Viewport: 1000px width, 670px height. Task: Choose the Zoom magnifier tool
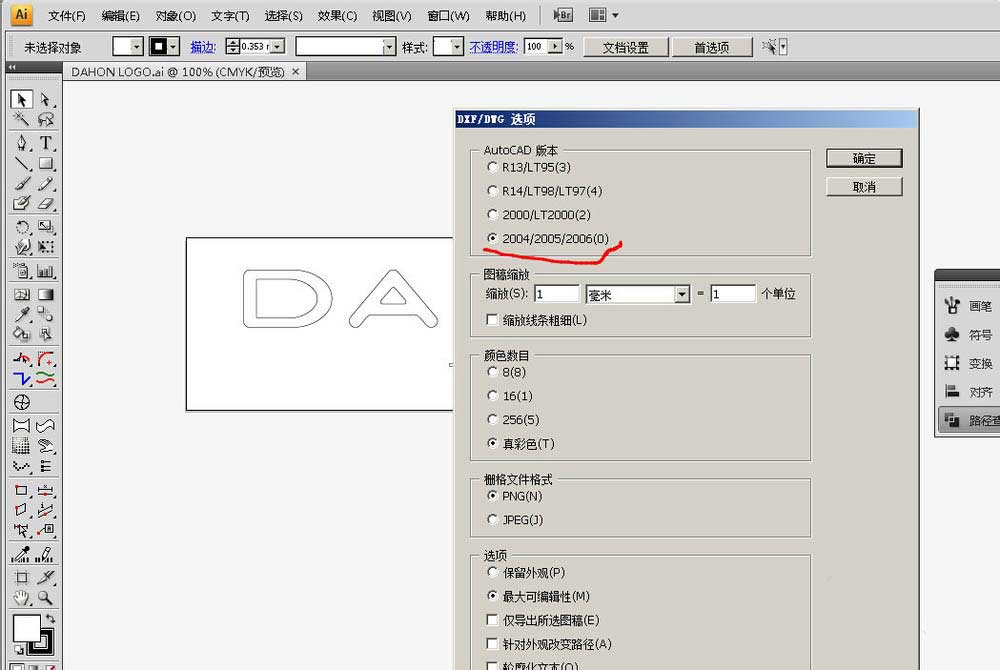(45, 598)
